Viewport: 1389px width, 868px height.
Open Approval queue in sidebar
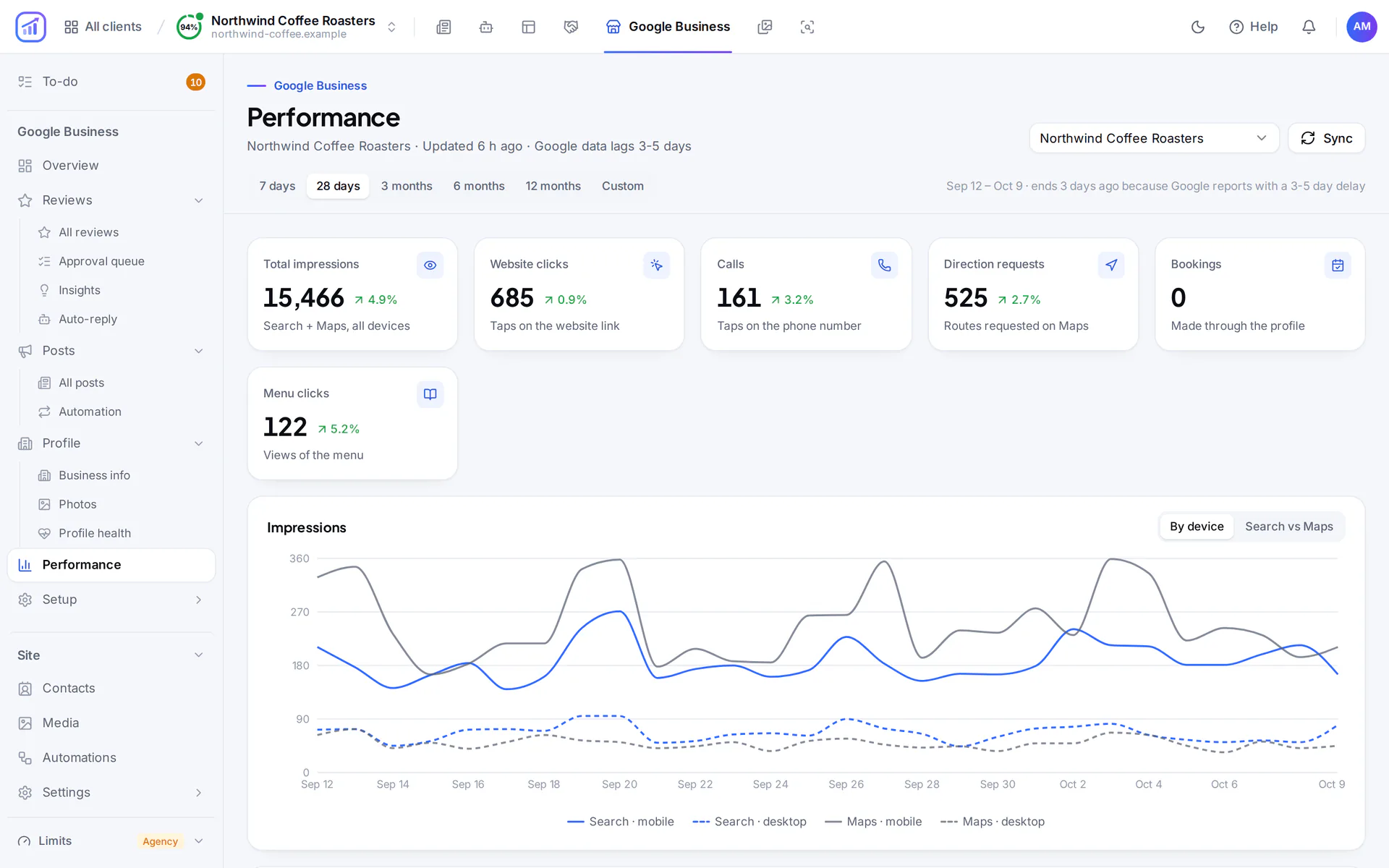coord(101,261)
